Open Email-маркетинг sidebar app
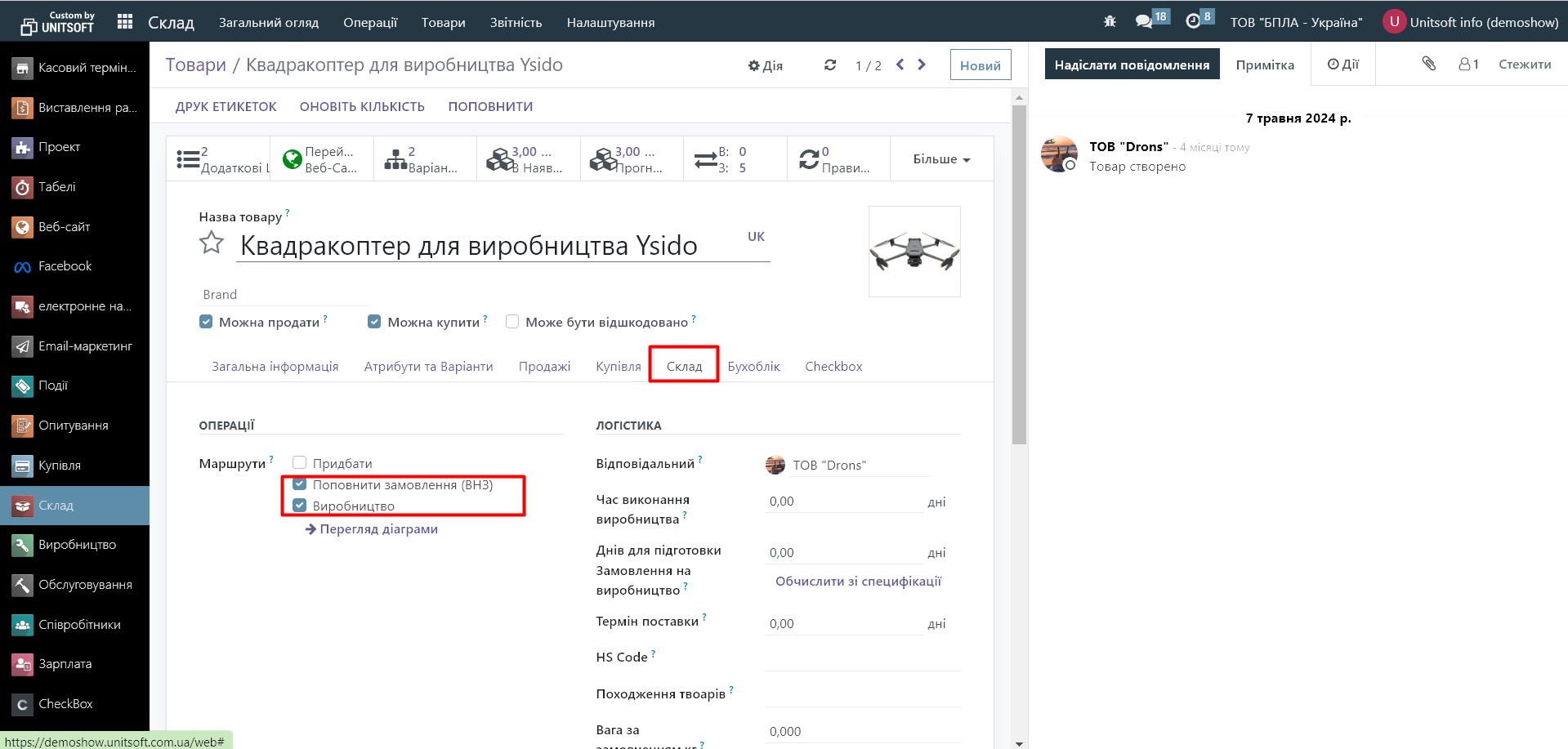The height and width of the screenshot is (749, 1568). coord(74,346)
